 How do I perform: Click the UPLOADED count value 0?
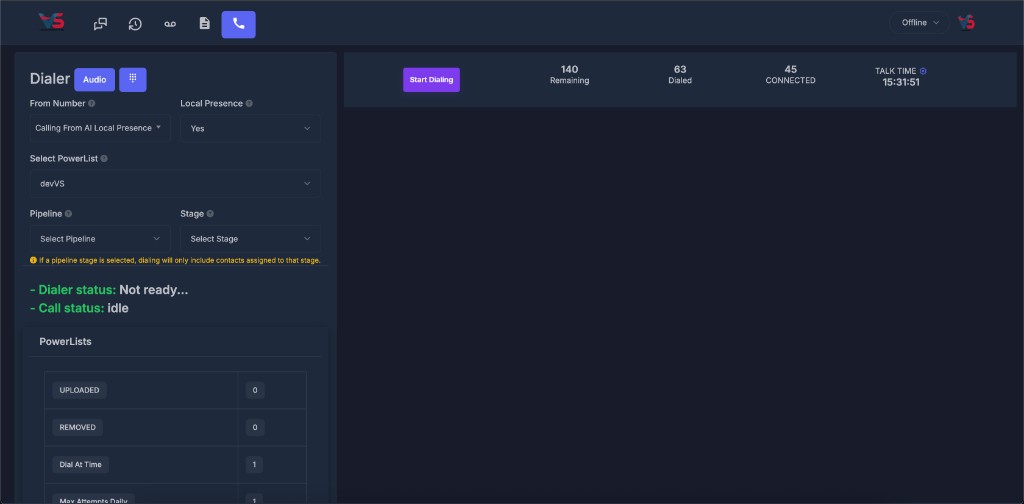[255, 390]
